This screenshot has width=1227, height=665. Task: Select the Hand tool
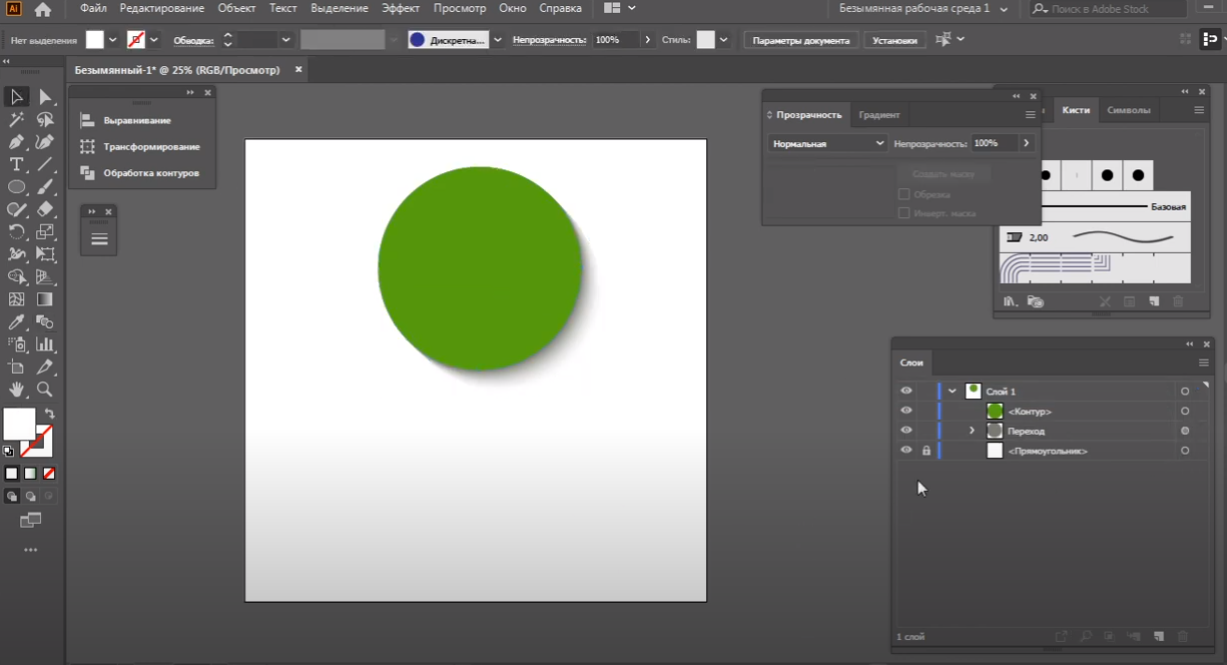pos(17,389)
